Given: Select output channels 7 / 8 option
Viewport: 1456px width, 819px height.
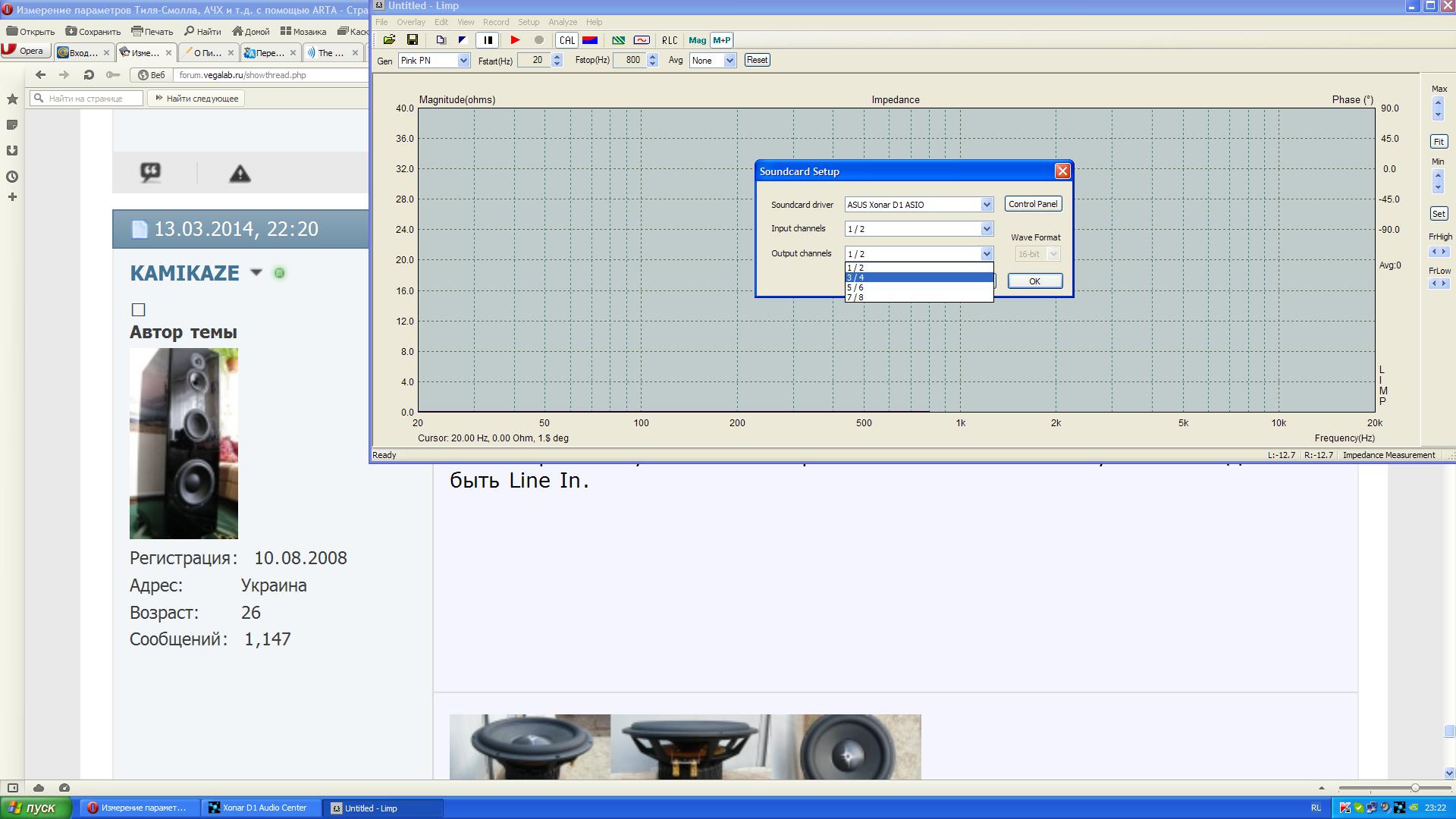Looking at the screenshot, I should coord(919,297).
